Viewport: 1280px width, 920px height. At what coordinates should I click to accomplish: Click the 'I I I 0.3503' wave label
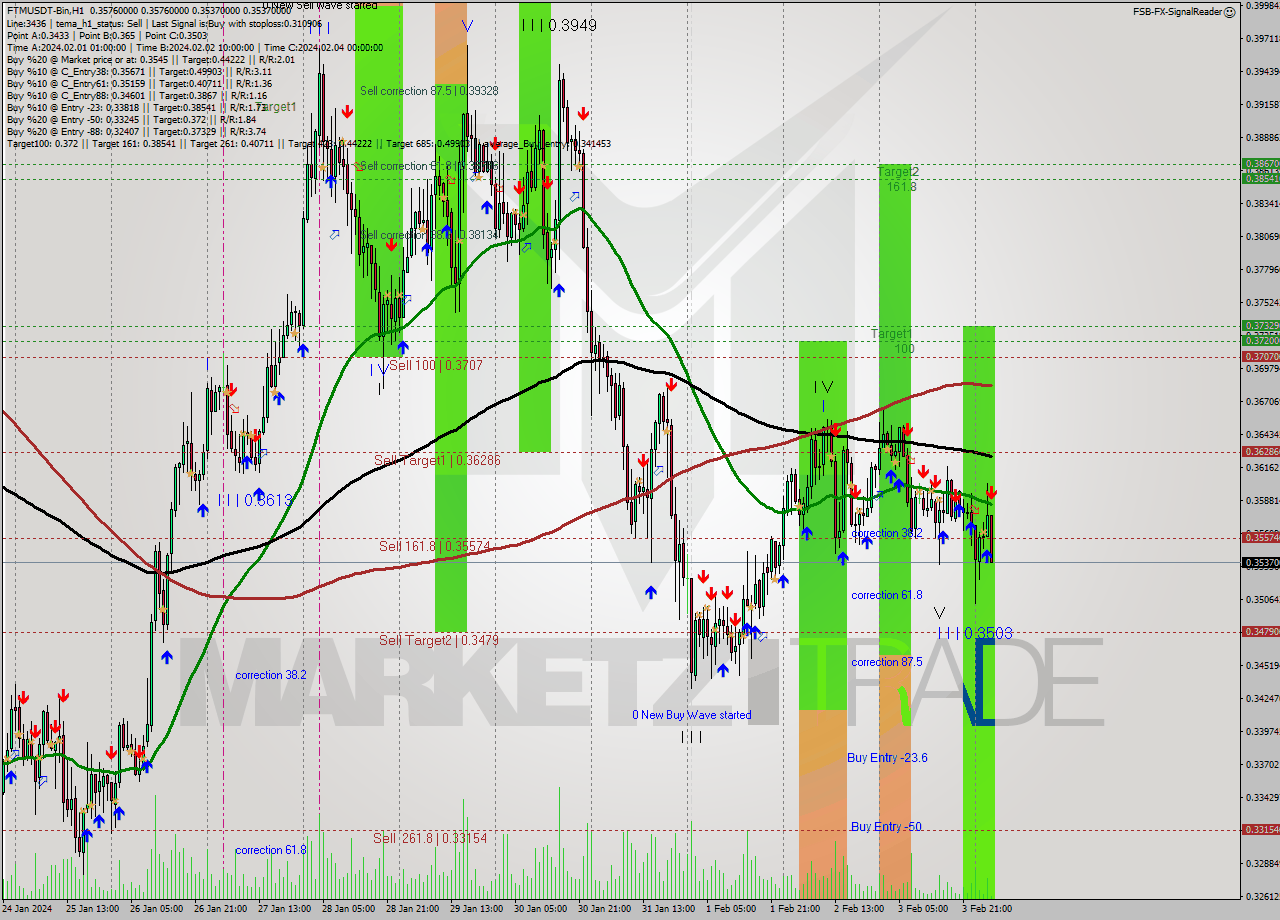pos(975,633)
